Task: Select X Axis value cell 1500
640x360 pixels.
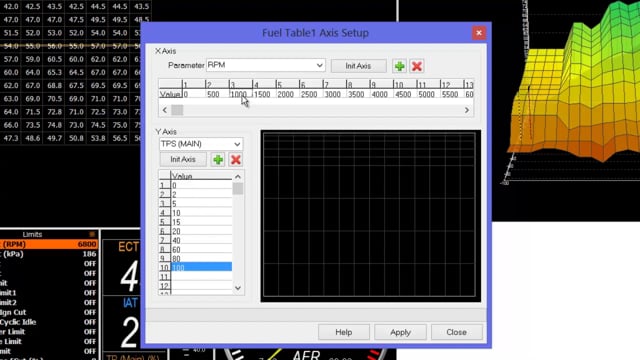Action: point(264,94)
